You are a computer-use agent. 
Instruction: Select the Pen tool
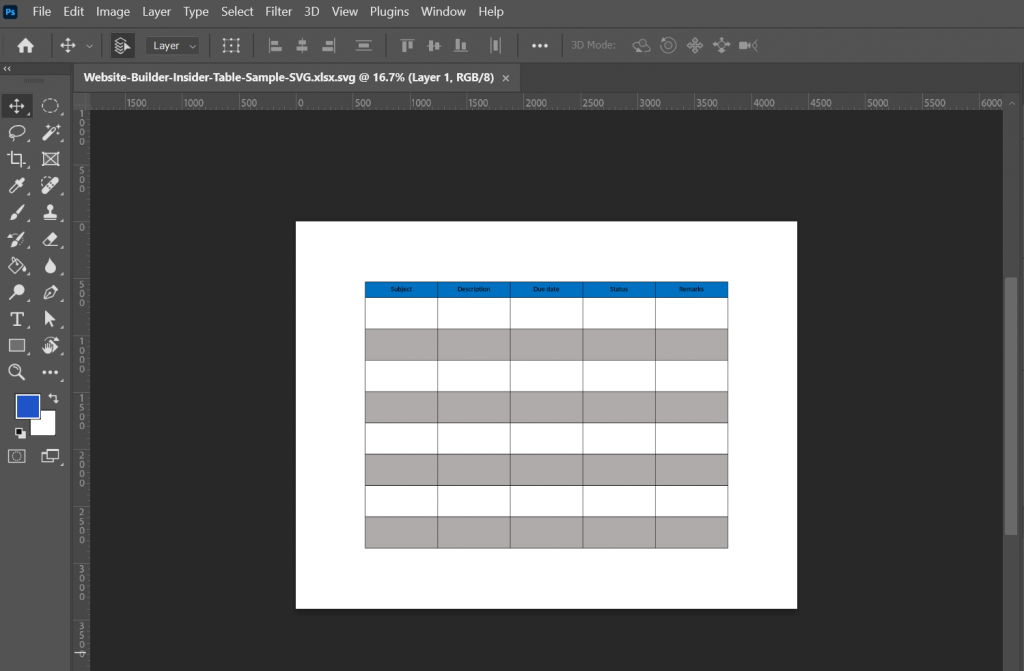click(x=51, y=292)
